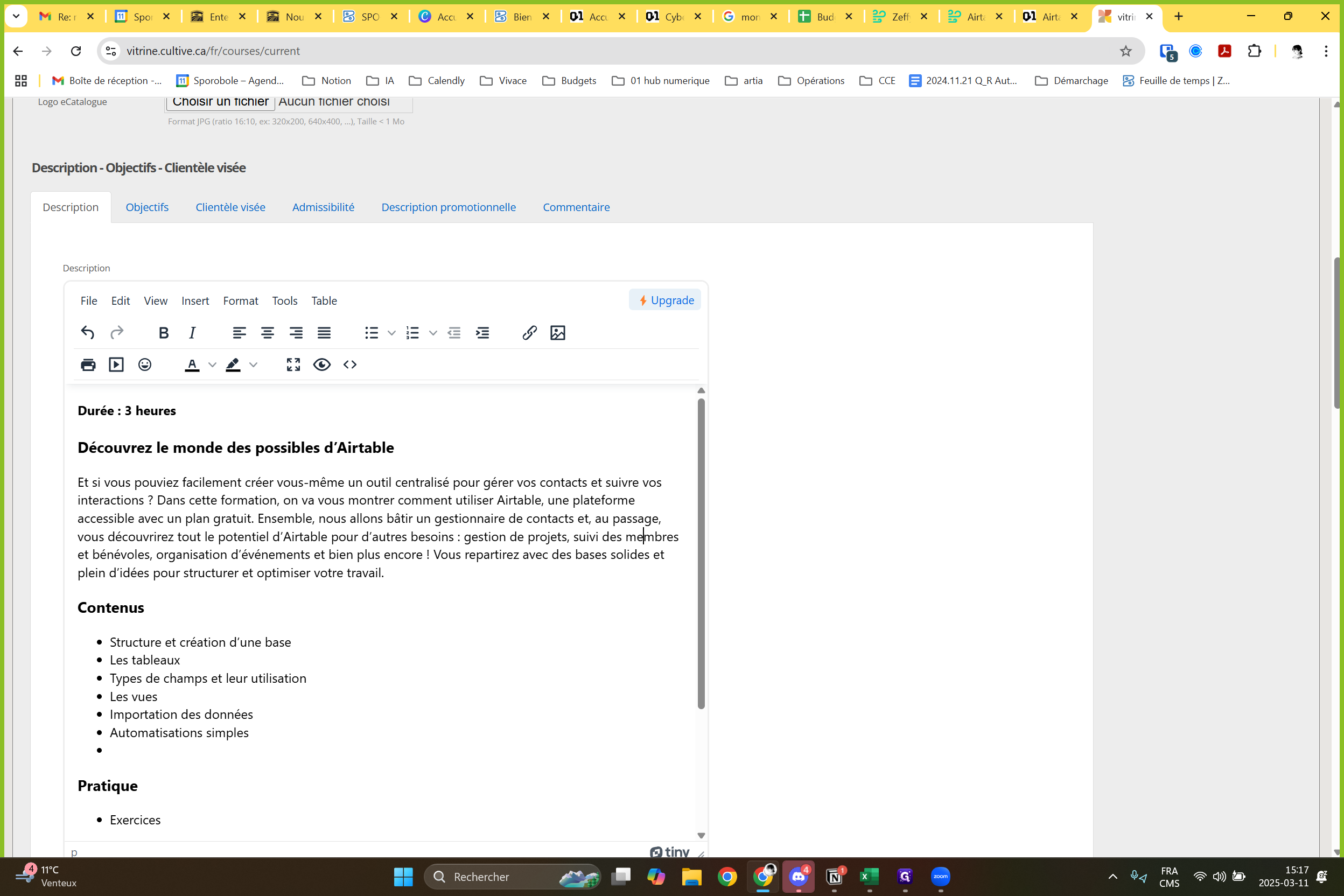This screenshot has height=896, width=1344.
Task: Click the insert image icon
Action: pyautogui.click(x=558, y=333)
